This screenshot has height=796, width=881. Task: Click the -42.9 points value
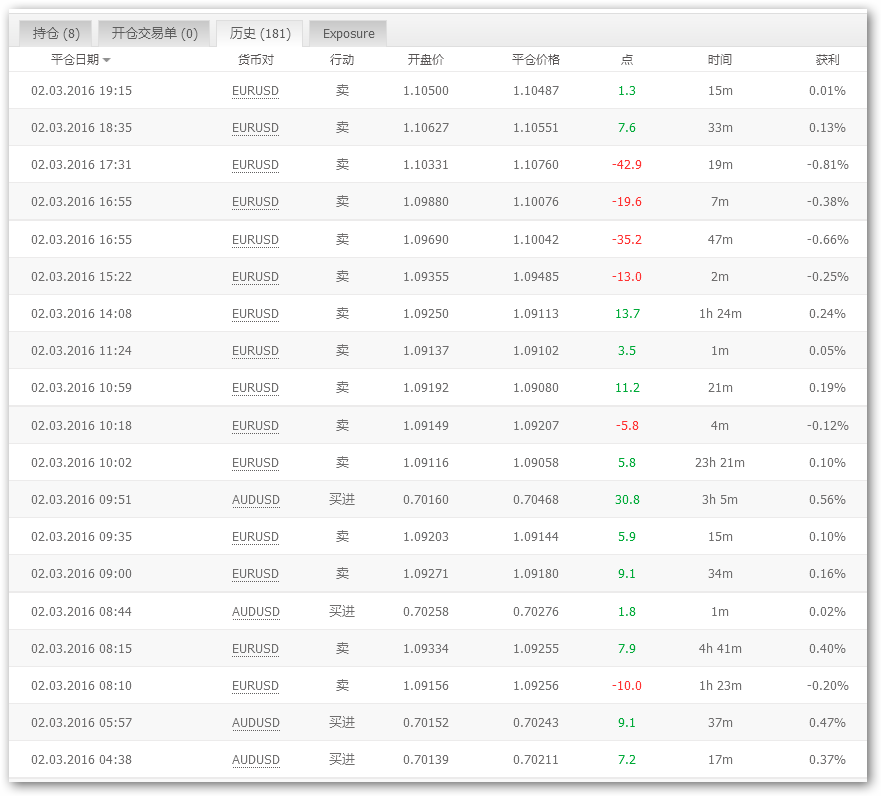626,165
